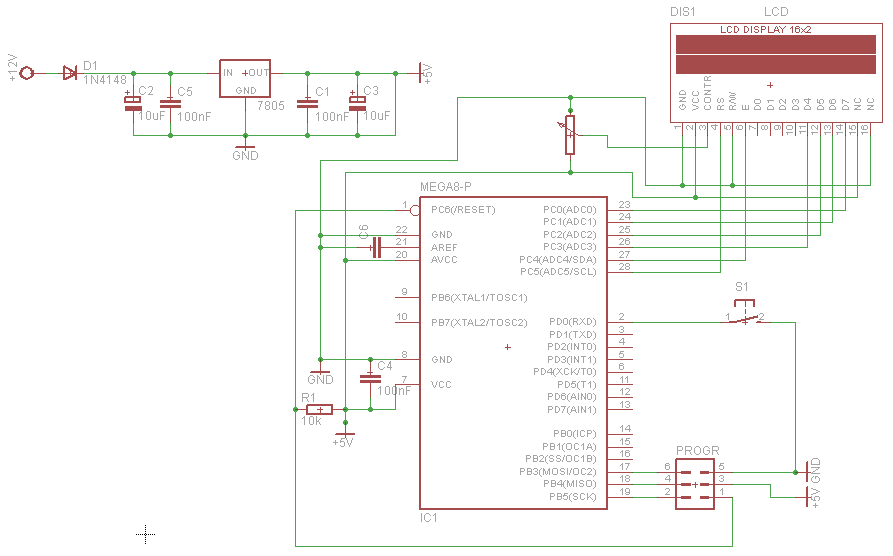Click the PD4(XCK/T0) pin label
The height and width of the screenshot is (556, 893).
[x=564, y=372]
